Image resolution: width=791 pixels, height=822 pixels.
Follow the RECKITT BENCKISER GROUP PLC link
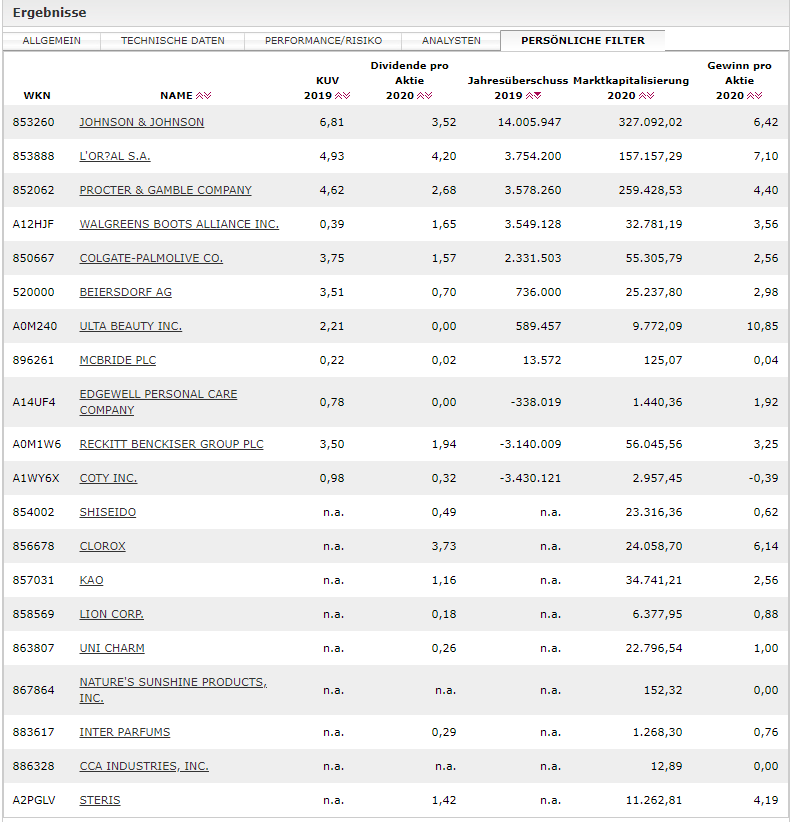[171, 444]
